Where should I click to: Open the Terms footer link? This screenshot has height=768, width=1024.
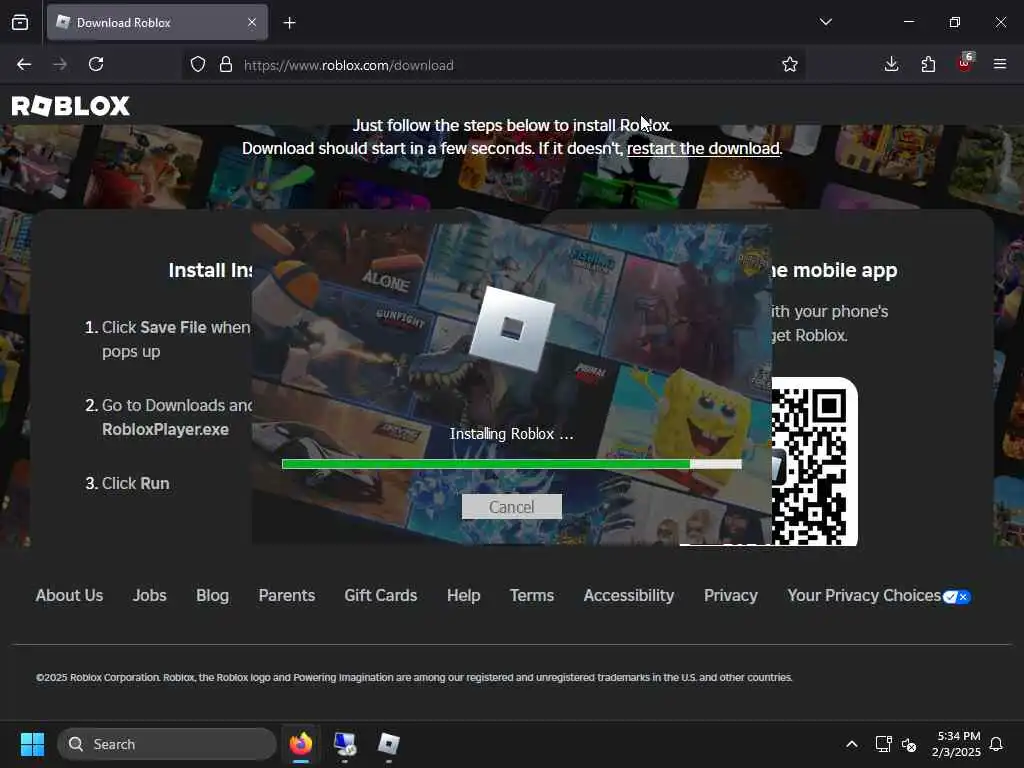532,596
